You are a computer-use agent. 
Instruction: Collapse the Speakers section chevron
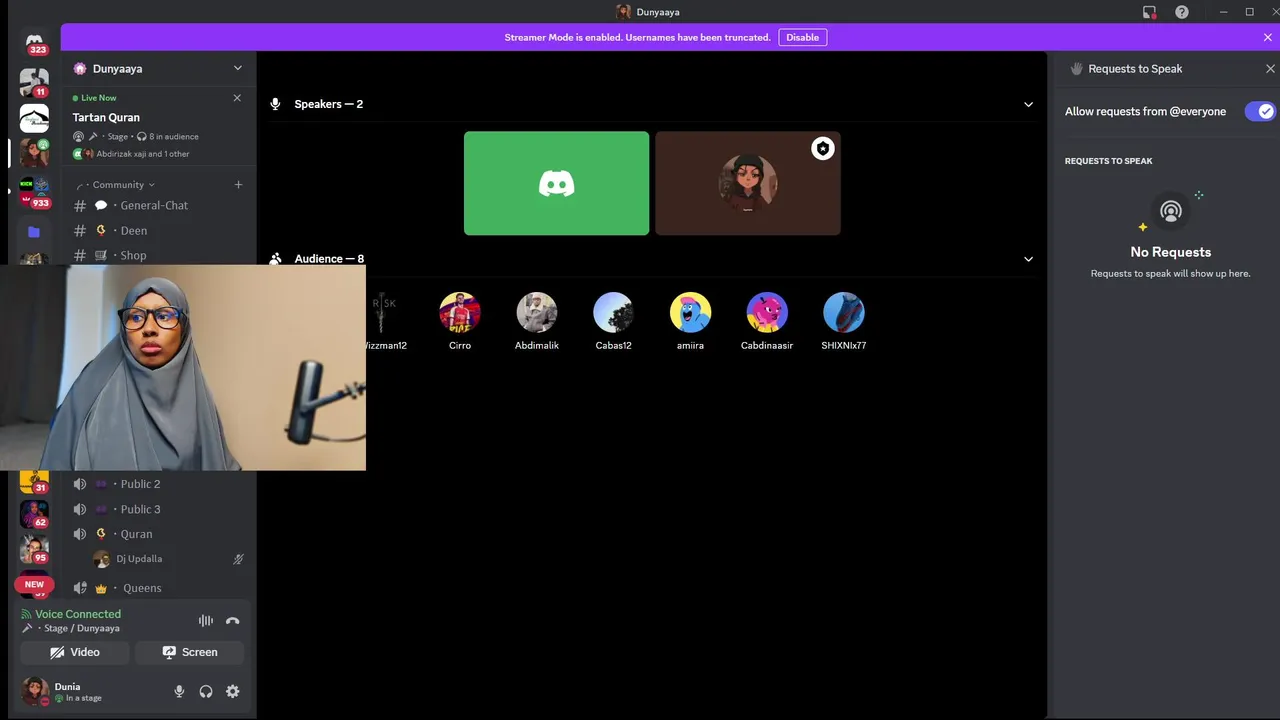[1028, 104]
